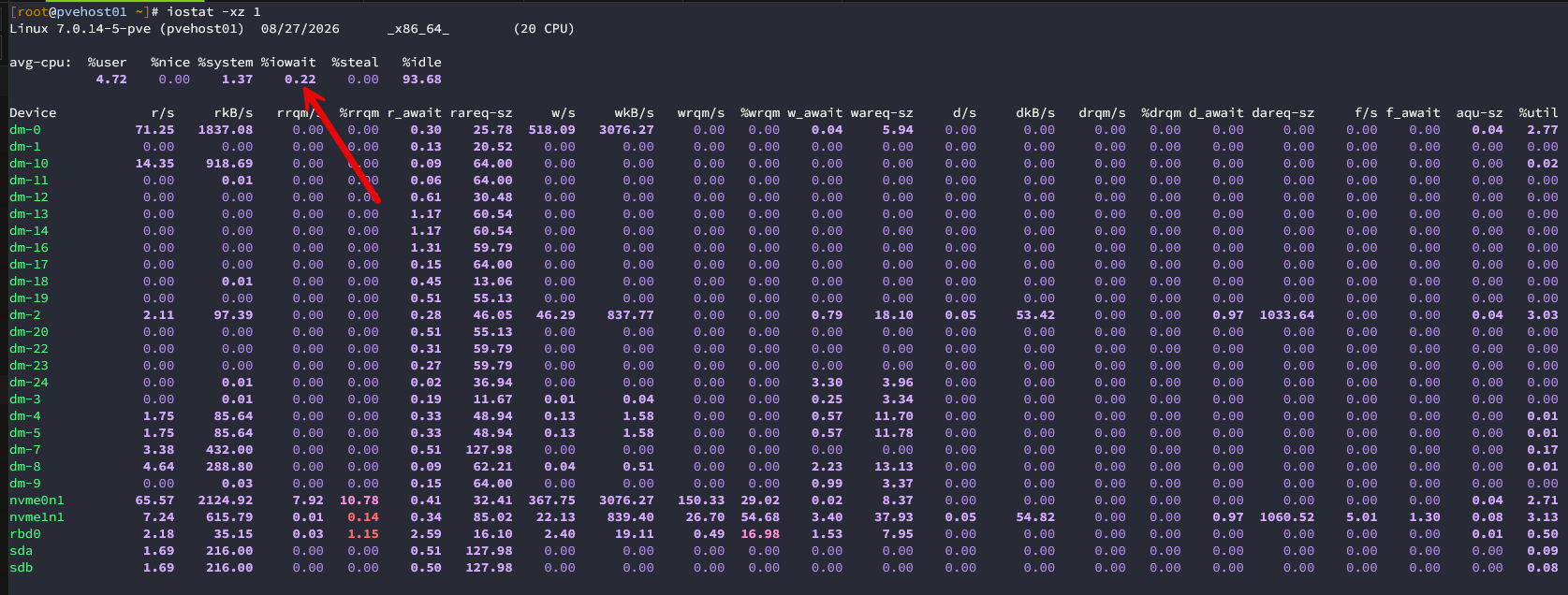Click the %system value 1.37
Image resolution: width=1568 pixels, height=595 pixels.
coord(237,80)
